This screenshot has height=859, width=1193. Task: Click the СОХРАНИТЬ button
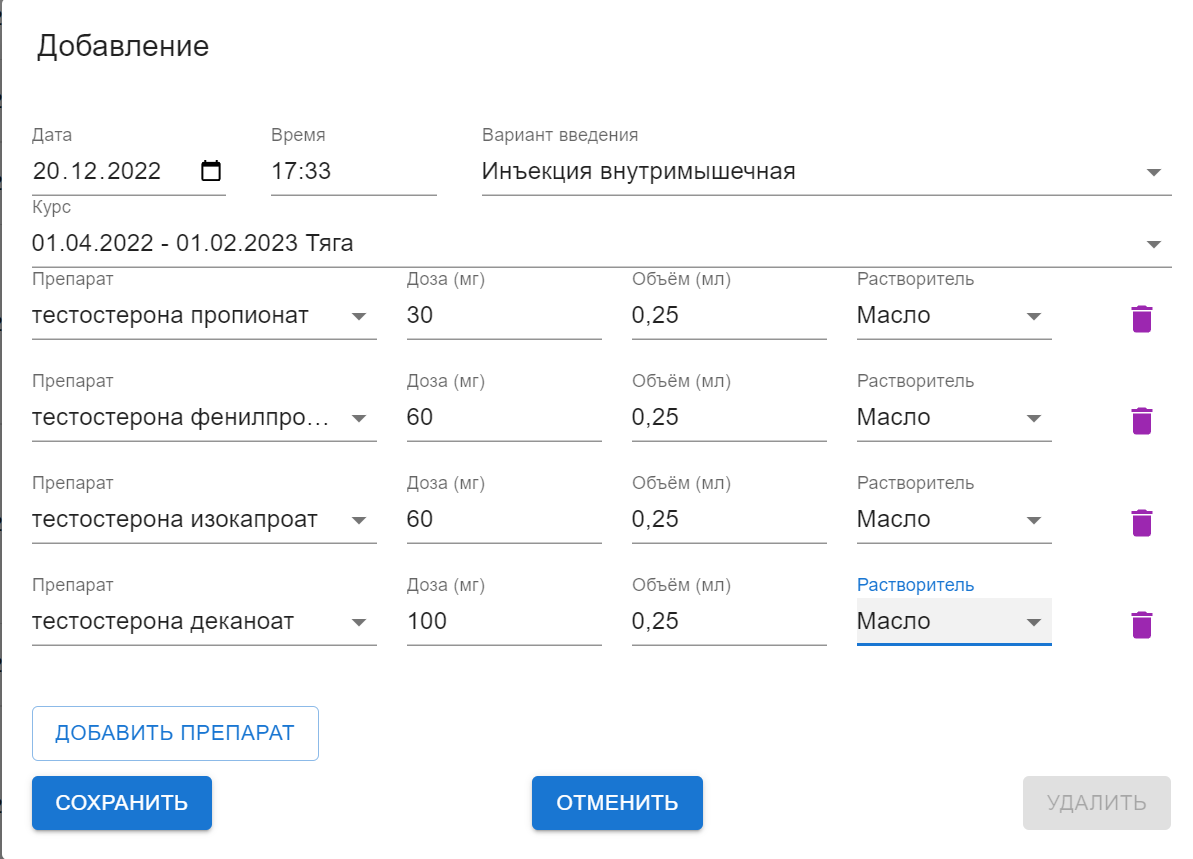[x=121, y=802]
